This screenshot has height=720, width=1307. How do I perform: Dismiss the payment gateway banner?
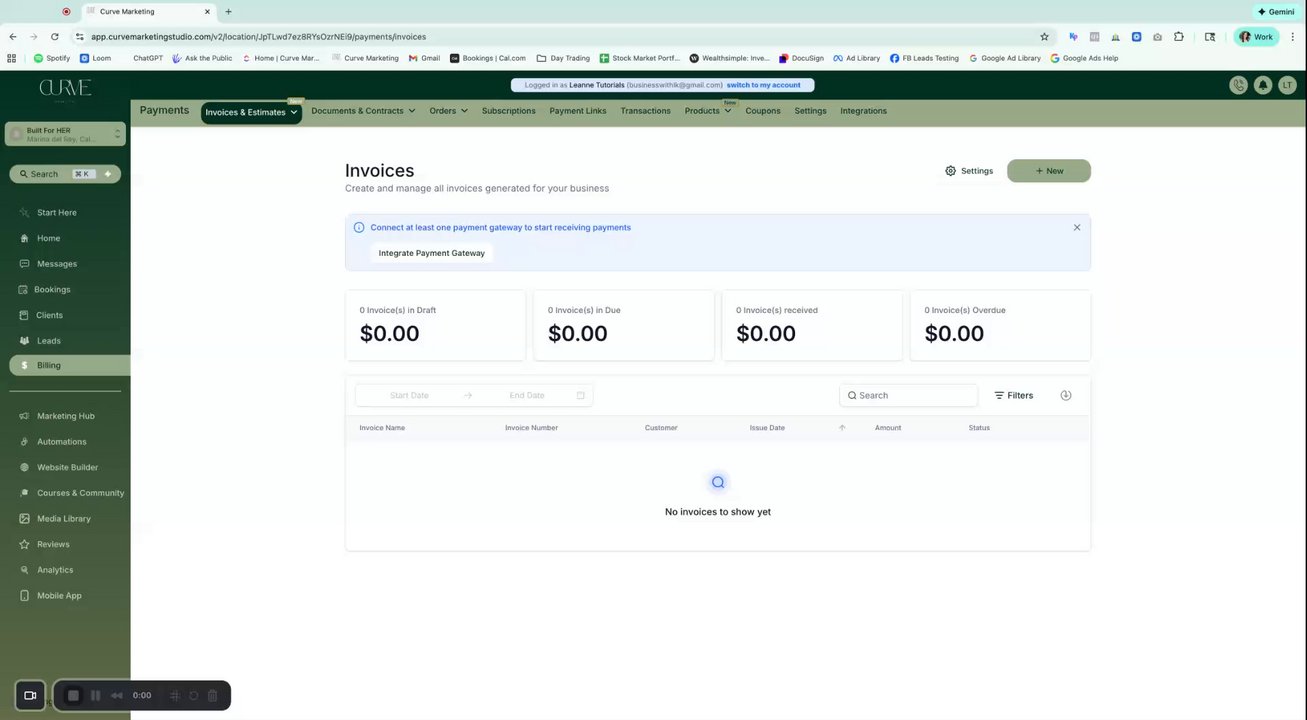tap(1077, 227)
